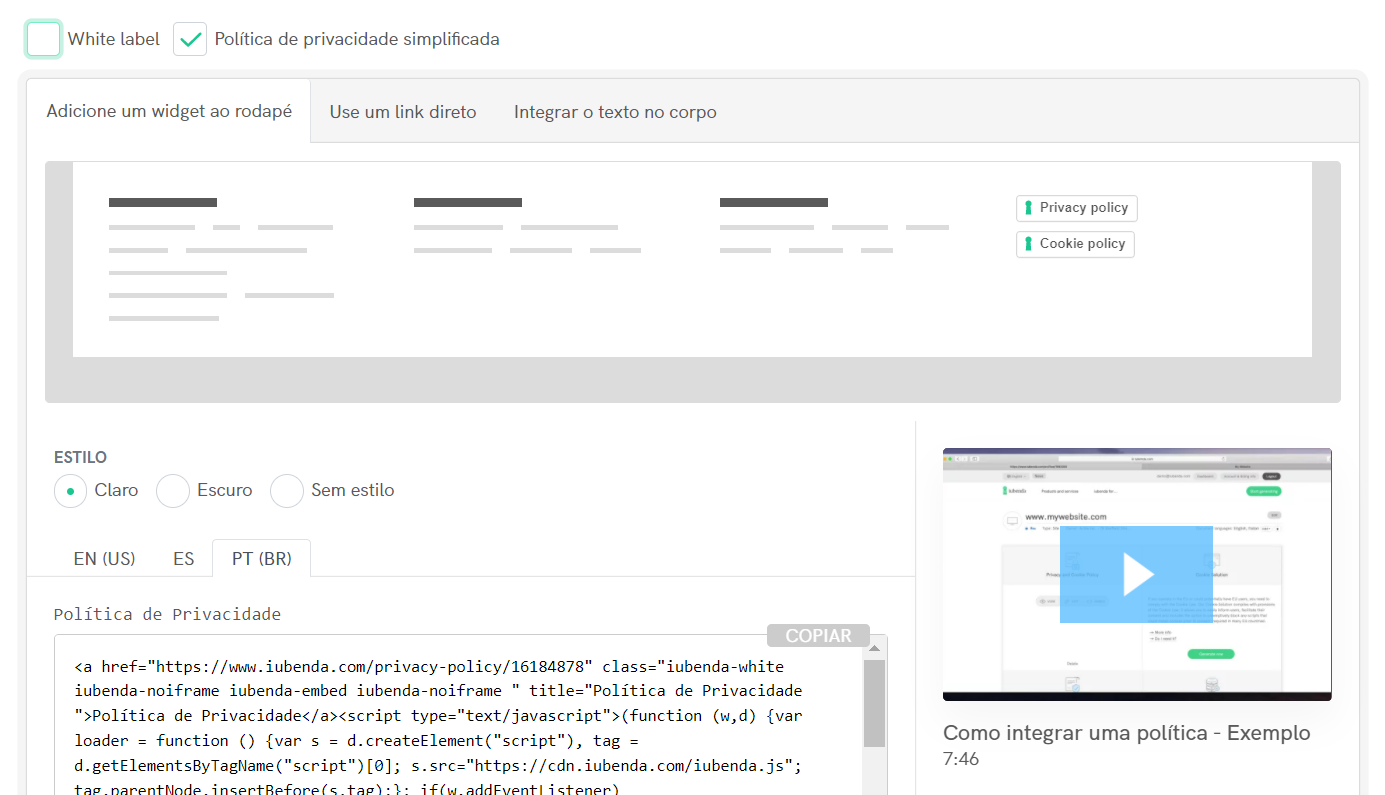
Task: Choose the Escuro style option
Action: point(173,491)
